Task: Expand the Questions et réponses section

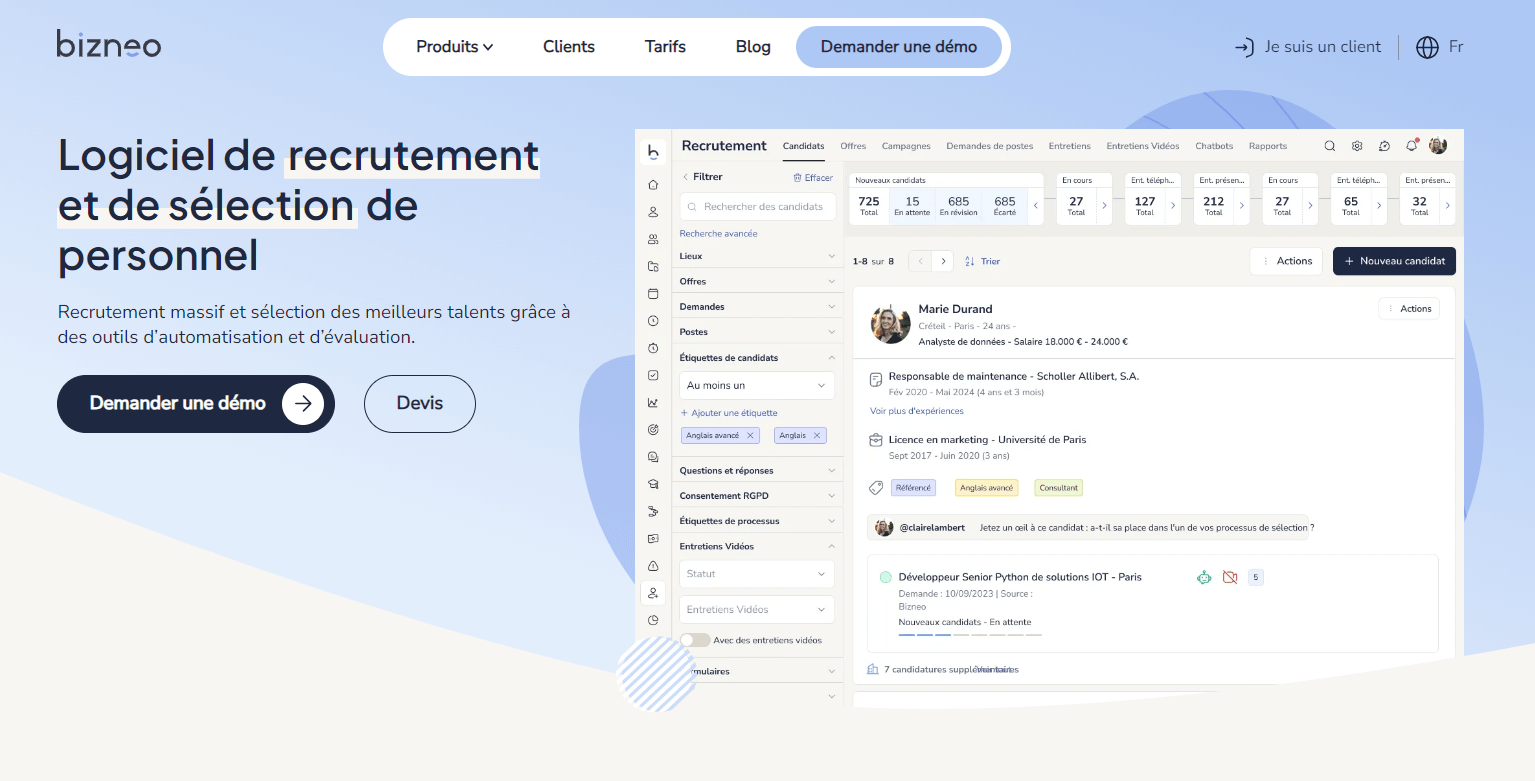Action: (x=758, y=470)
